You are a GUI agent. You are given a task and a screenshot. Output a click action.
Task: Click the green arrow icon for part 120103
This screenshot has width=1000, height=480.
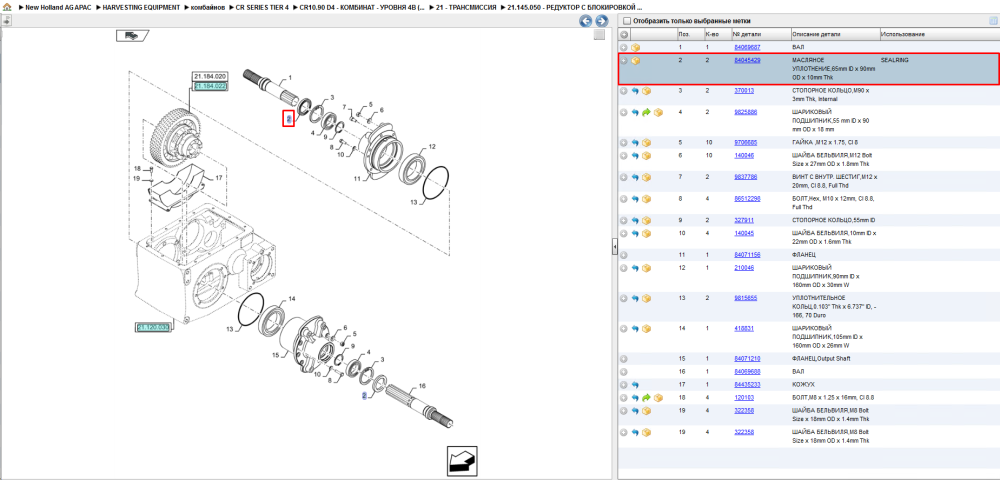(x=647, y=398)
